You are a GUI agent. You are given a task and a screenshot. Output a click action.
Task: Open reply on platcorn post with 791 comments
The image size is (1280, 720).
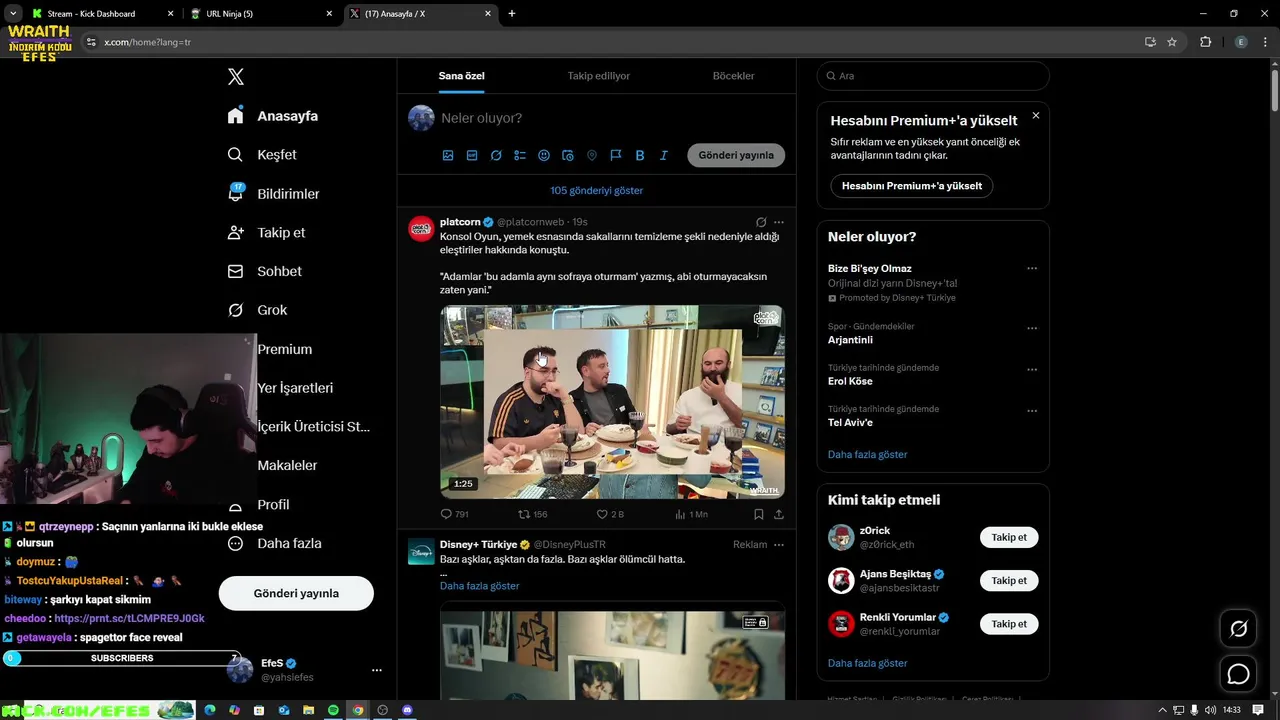(x=455, y=514)
